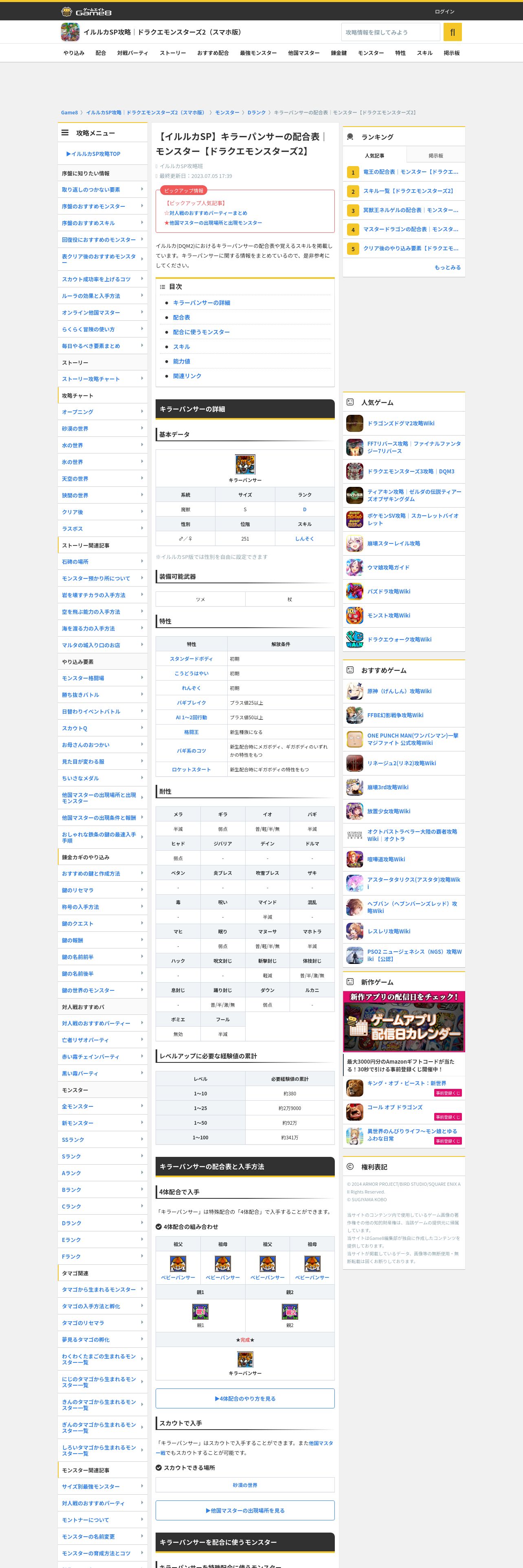523x1568 pixels.
Task: Click the first 祖父 ベビーパンサー icon
Action: tap(178, 1264)
